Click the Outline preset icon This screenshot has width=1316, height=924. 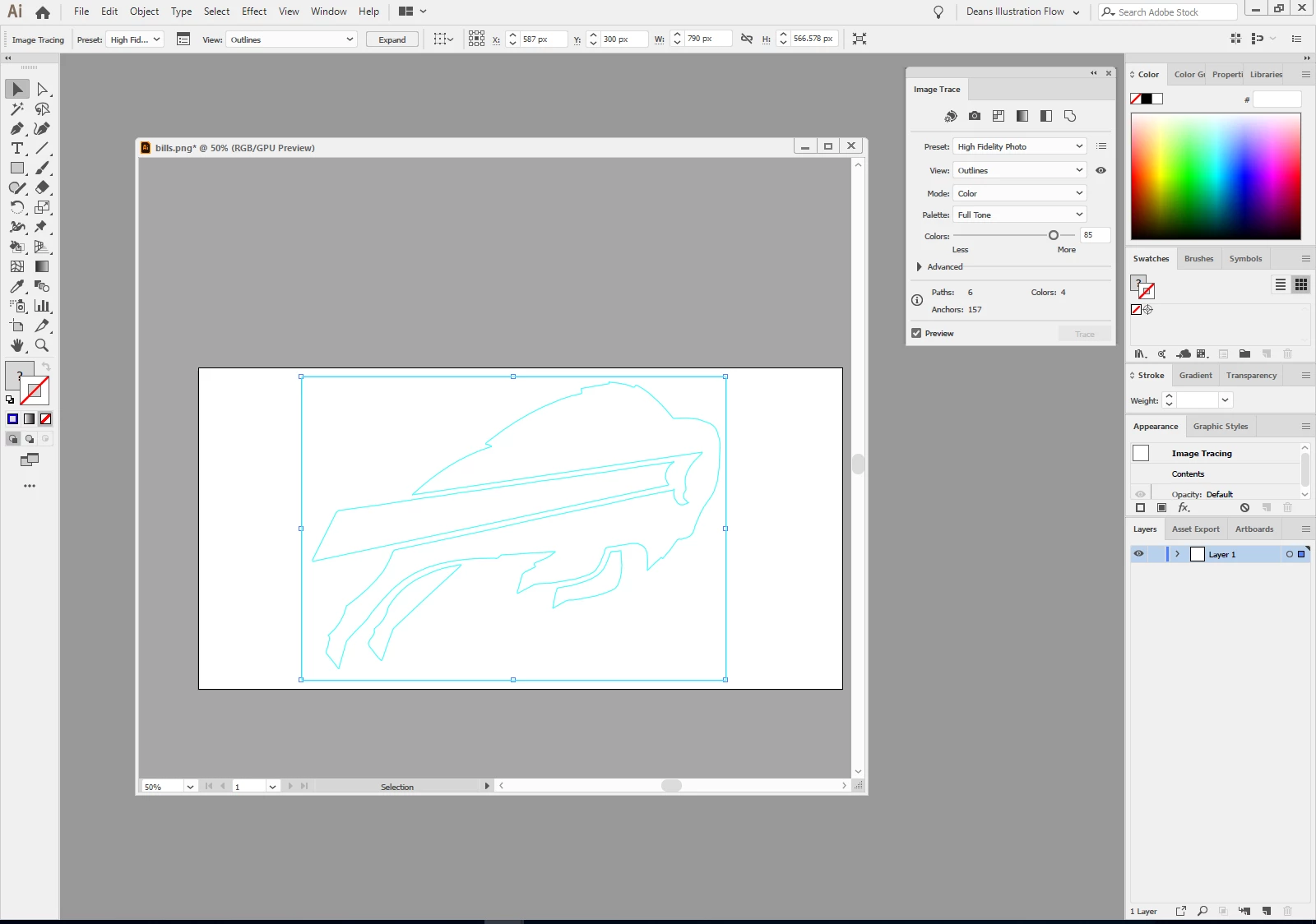[x=1070, y=116]
